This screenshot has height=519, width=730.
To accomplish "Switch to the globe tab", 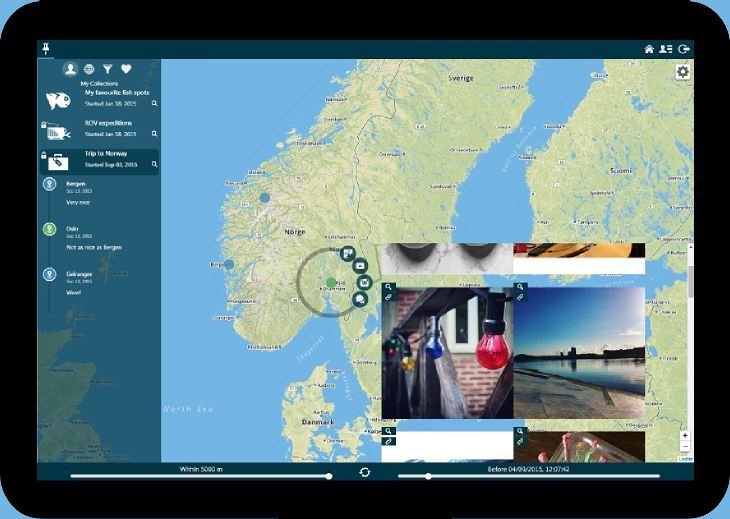I will 89,69.
